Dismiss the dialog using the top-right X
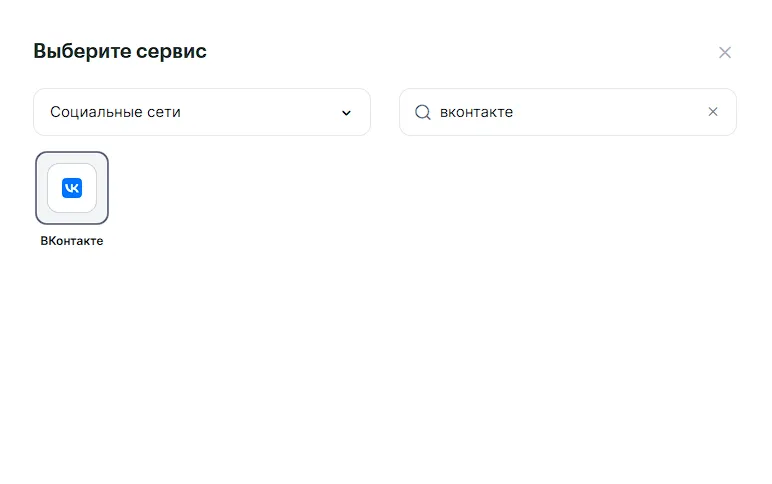This screenshot has width=772, height=484. [x=725, y=52]
